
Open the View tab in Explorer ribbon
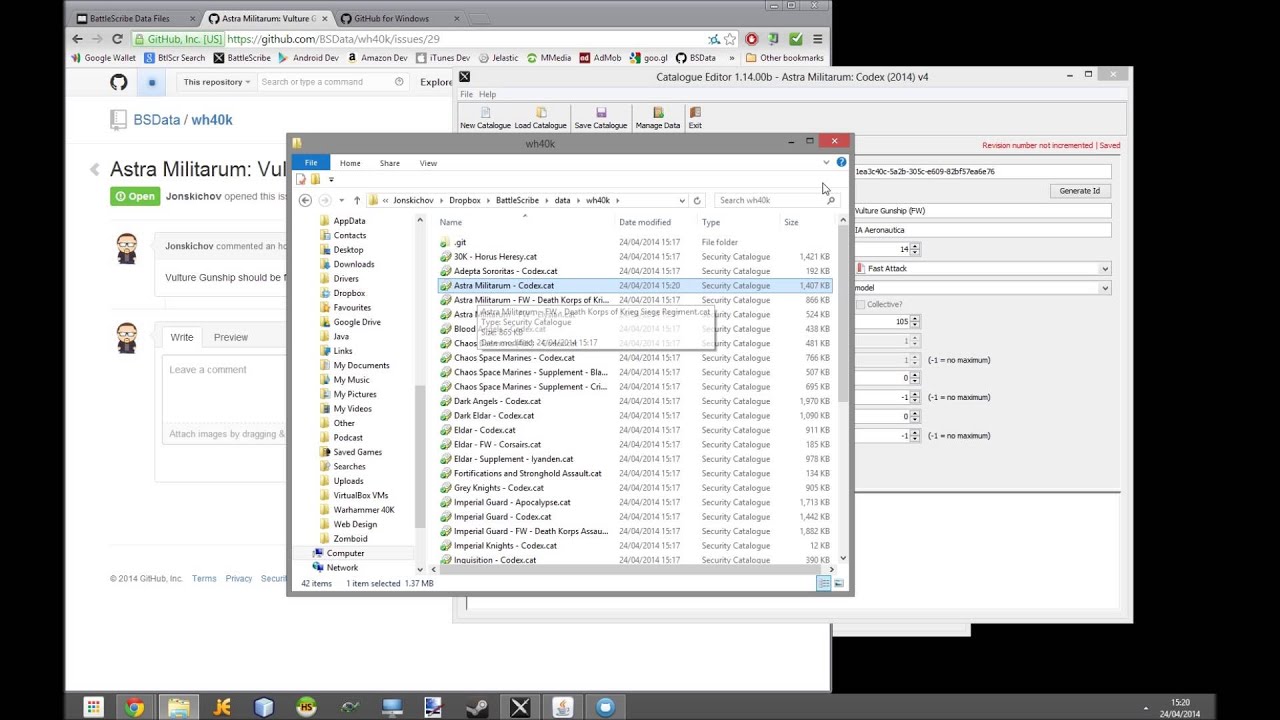click(428, 163)
